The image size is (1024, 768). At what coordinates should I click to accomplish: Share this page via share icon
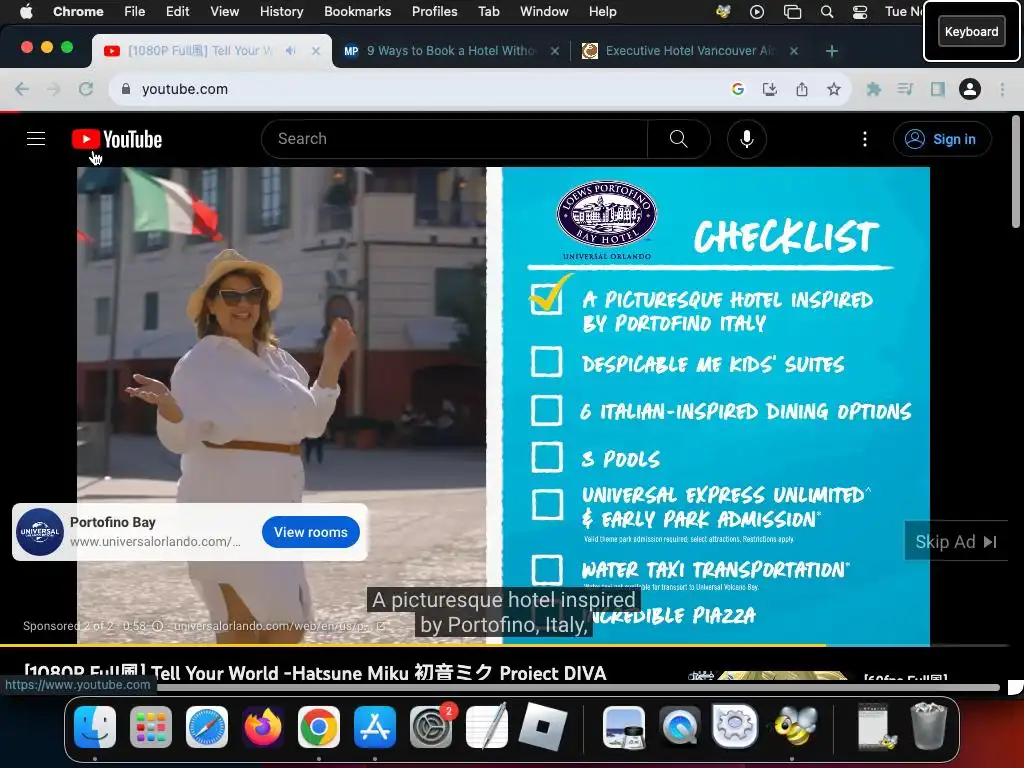[x=802, y=89]
